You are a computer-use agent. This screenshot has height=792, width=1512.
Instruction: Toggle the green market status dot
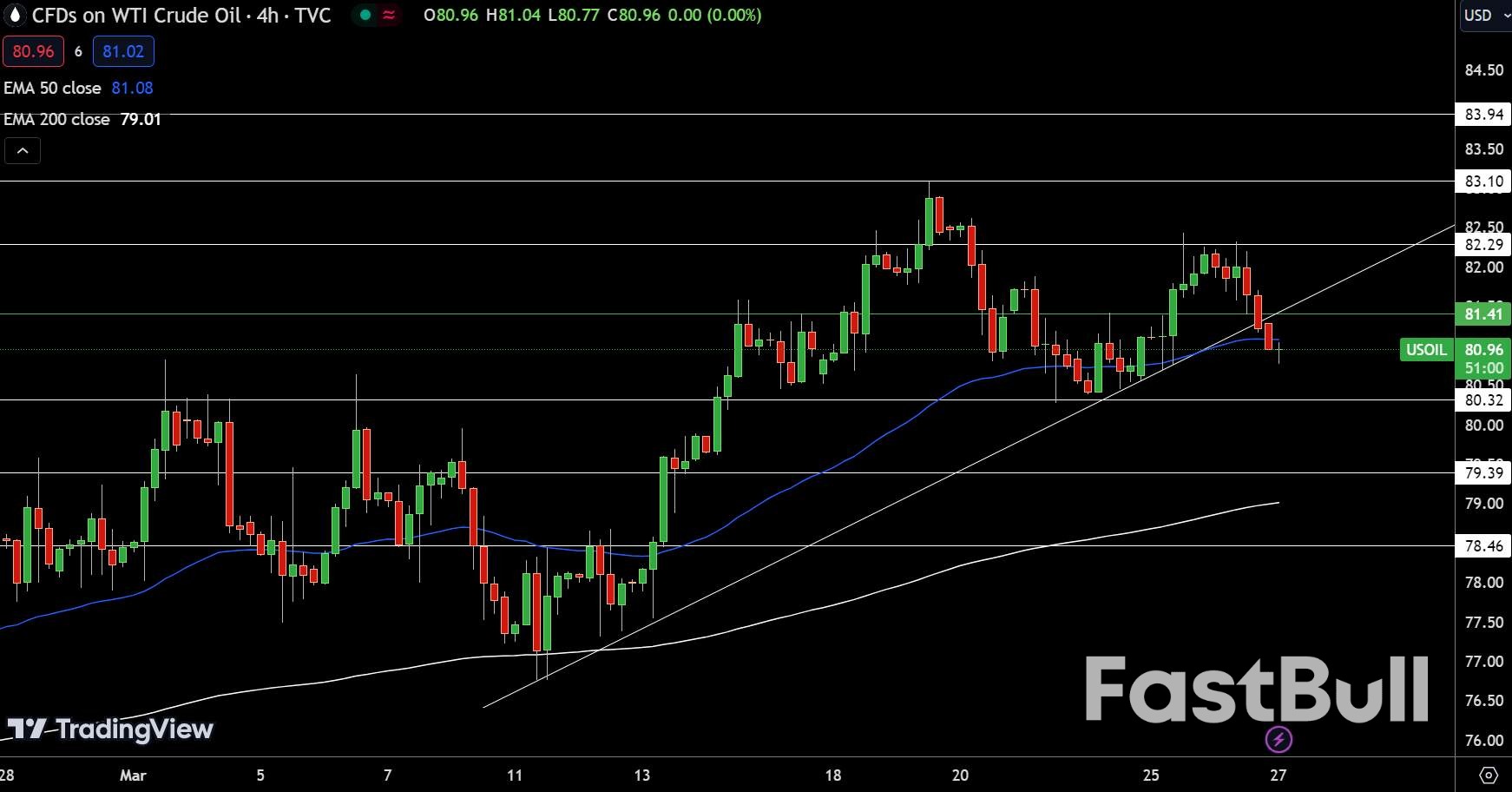[x=364, y=15]
